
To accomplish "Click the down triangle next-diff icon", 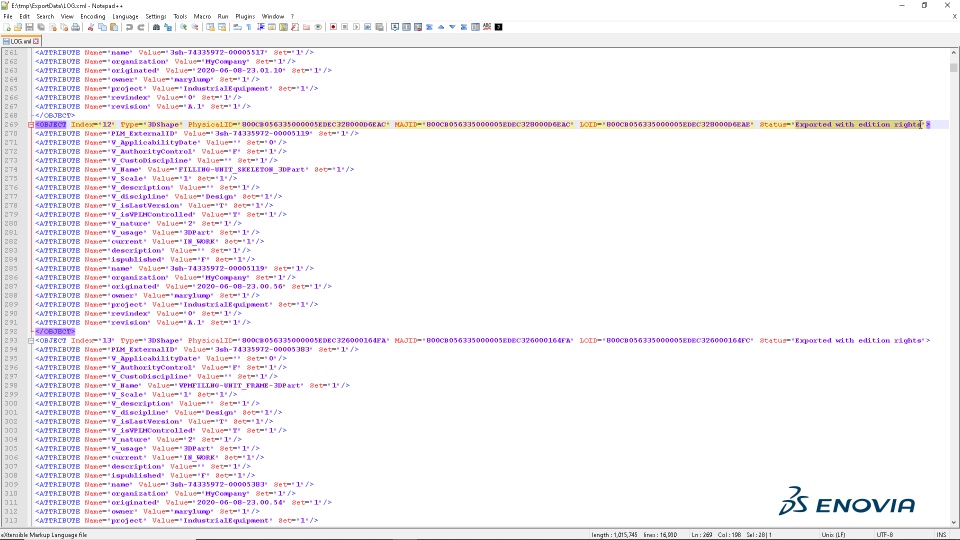I will tap(452, 27).
